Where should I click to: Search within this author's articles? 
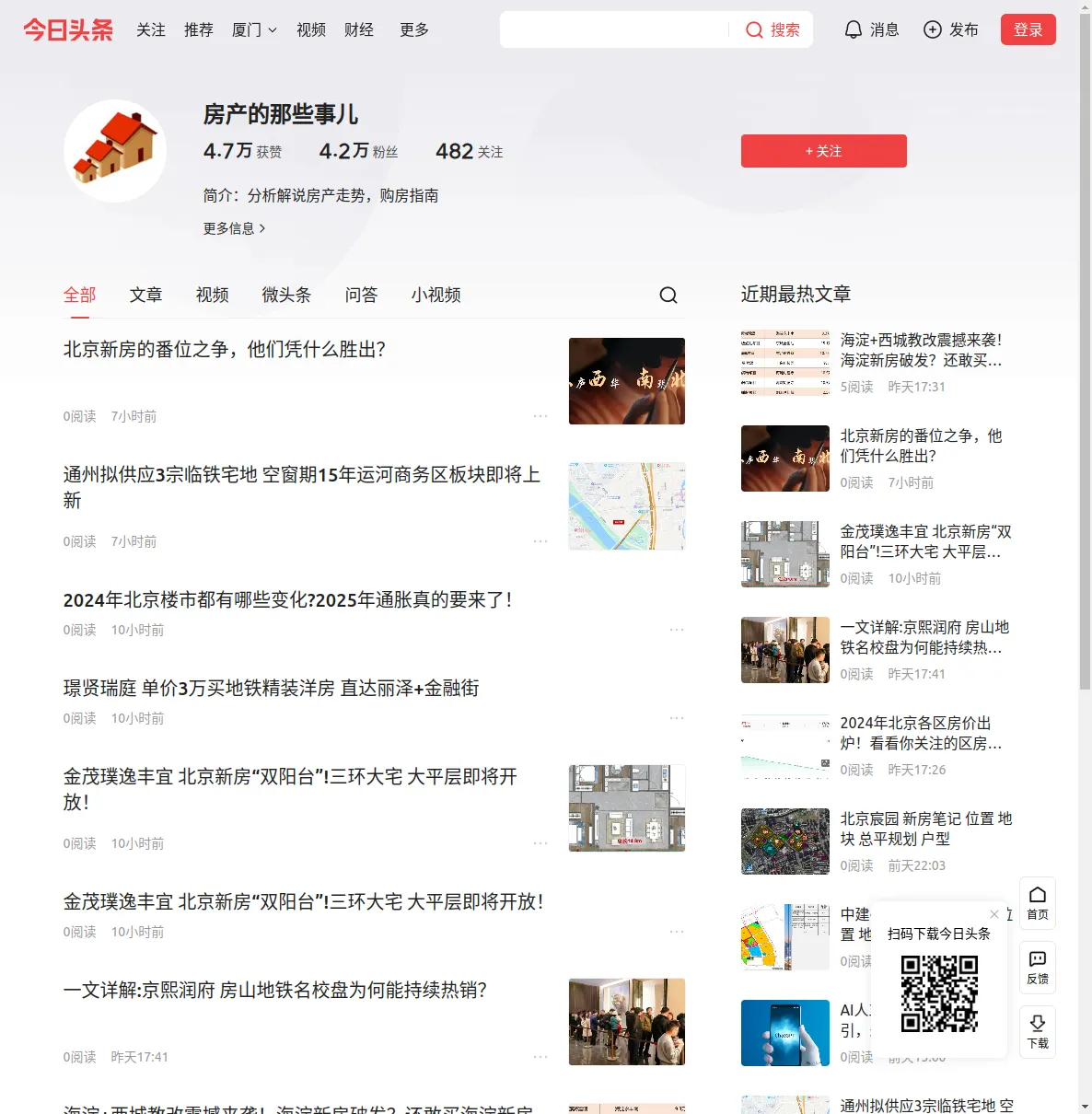tap(668, 295)
